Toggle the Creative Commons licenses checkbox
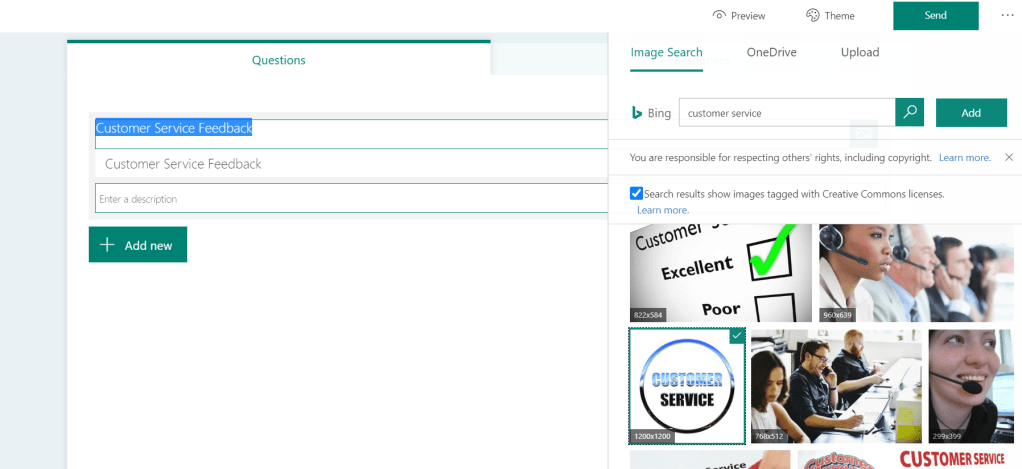Screen dimensions: 1022x469 tap(637, 193)
